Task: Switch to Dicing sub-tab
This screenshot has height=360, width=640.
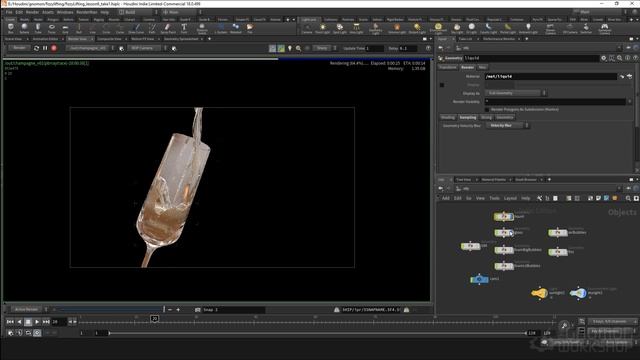Action: coord(486,118)
